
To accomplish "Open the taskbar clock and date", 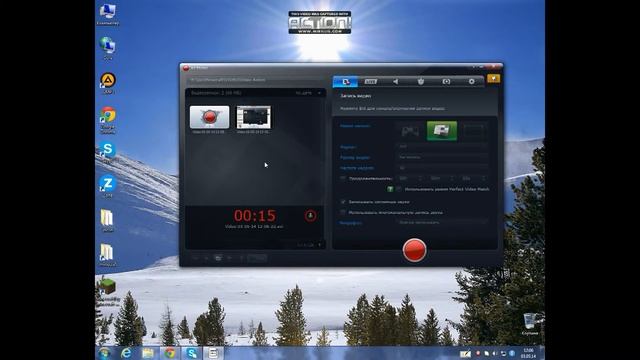I will [x=528, y=353].
